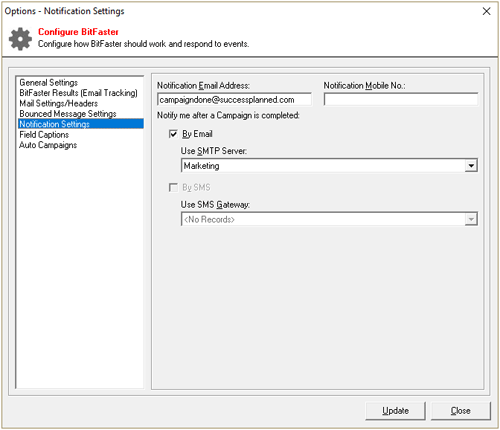This screenshot has width=500, height=430.
Task: Expand the Use SMTP Server dropdown arrow
Action: pos(471,166)
